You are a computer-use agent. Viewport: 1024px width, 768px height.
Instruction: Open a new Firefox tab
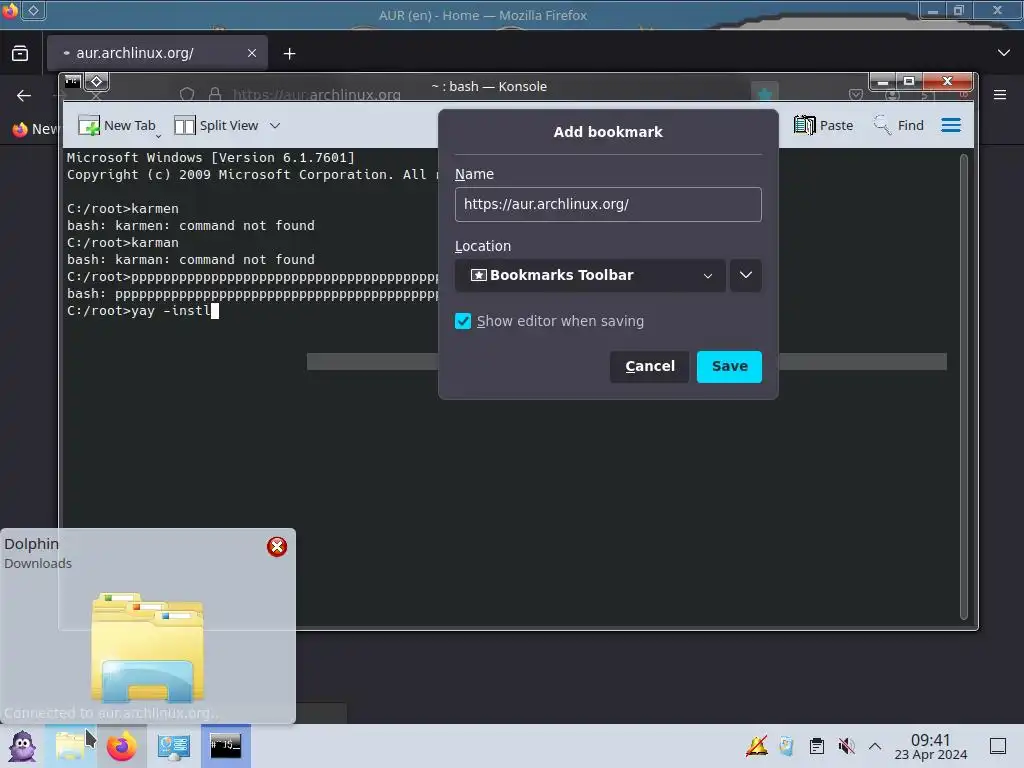[x=289, y=54]
